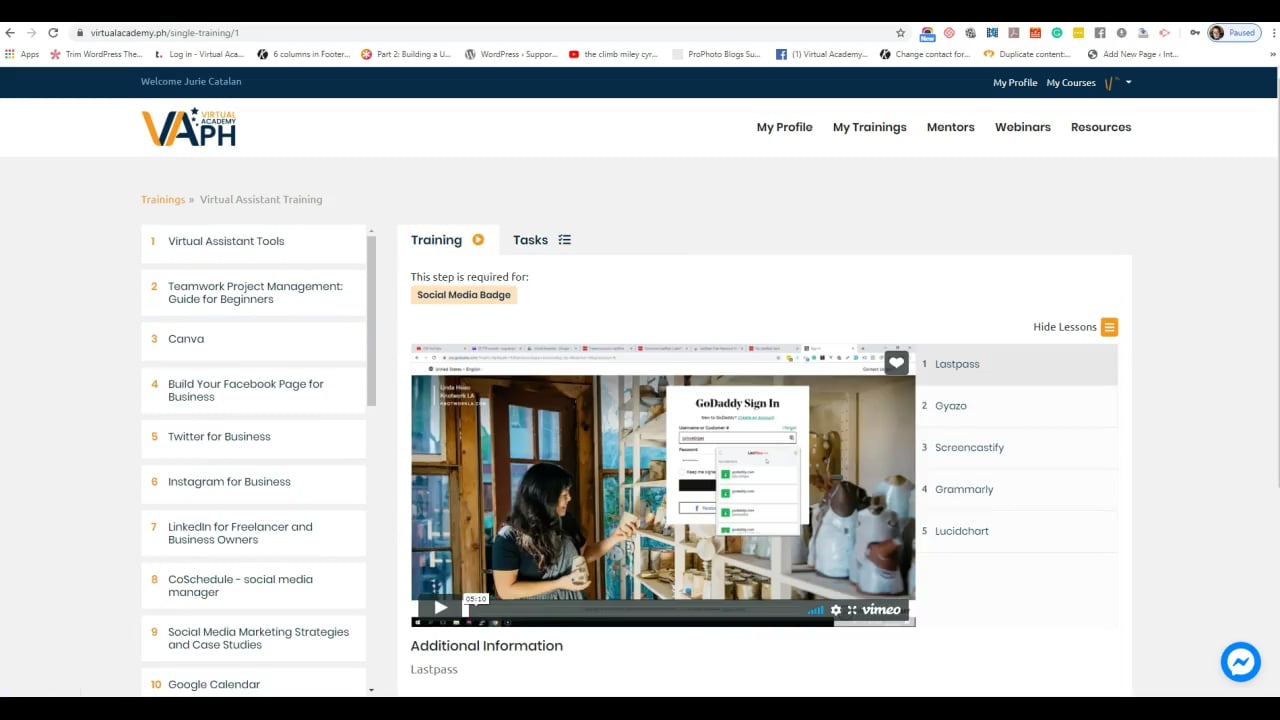Open My Profile link in the top bar
This screenshot has height=720, width=1280.
click(x=1015, y=83)
